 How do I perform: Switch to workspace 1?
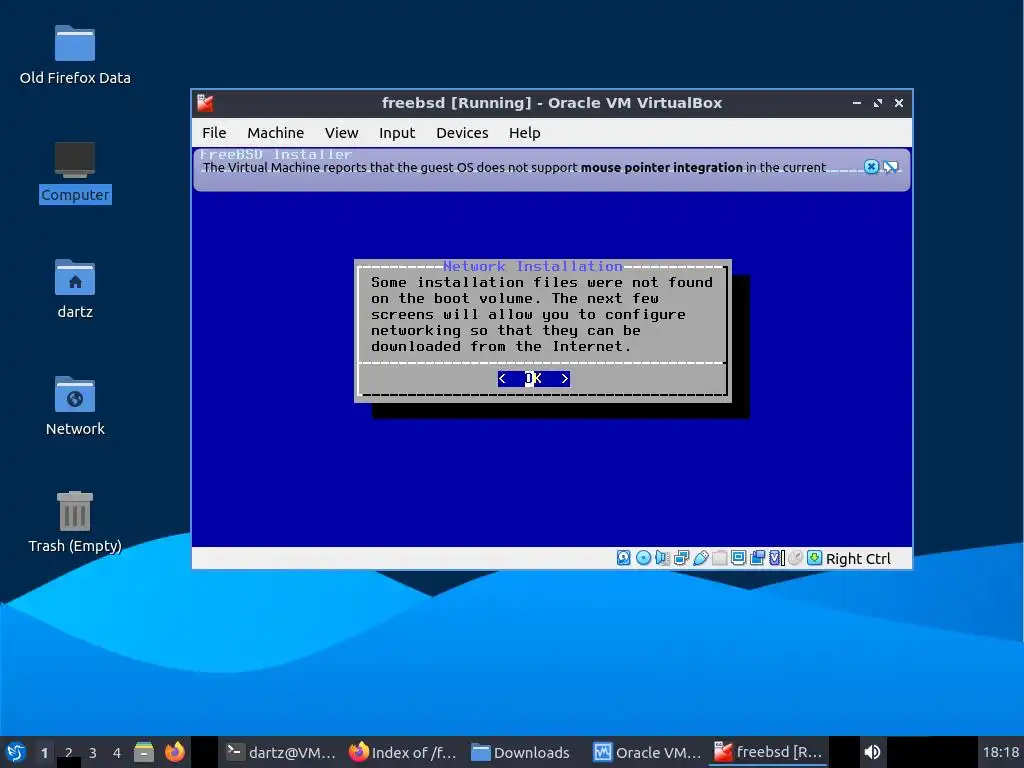(44, 752)
